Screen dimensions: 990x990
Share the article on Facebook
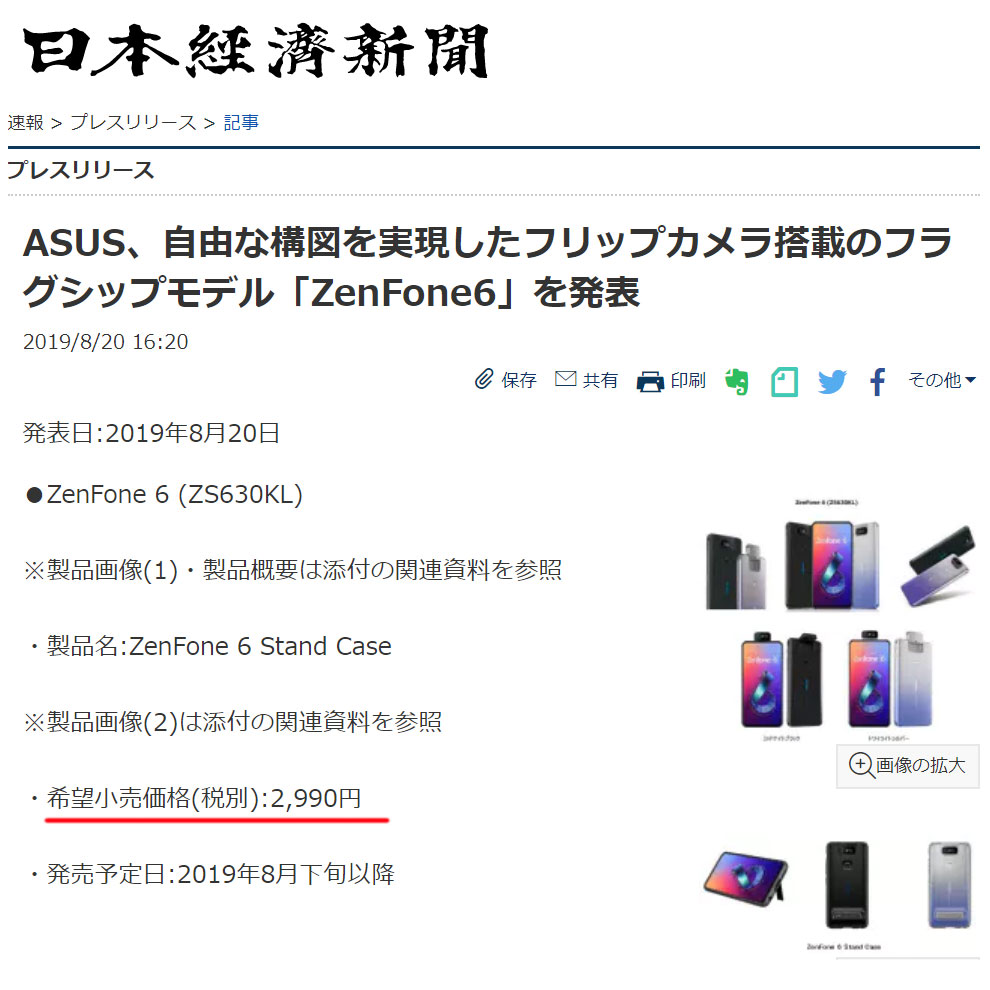tap(878, 381)
